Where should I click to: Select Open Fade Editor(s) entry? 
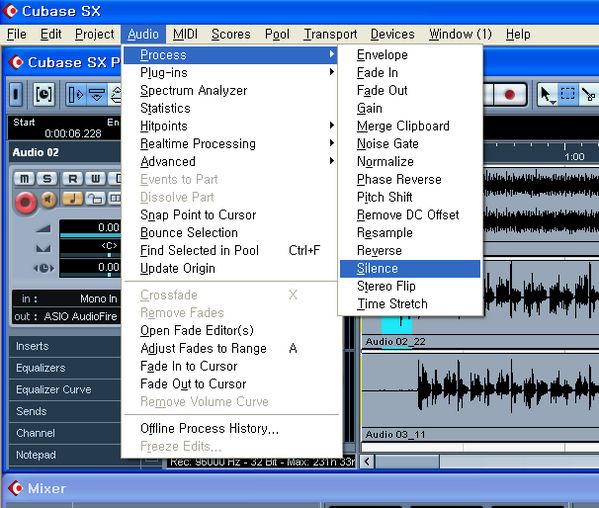tap(231, 330)
